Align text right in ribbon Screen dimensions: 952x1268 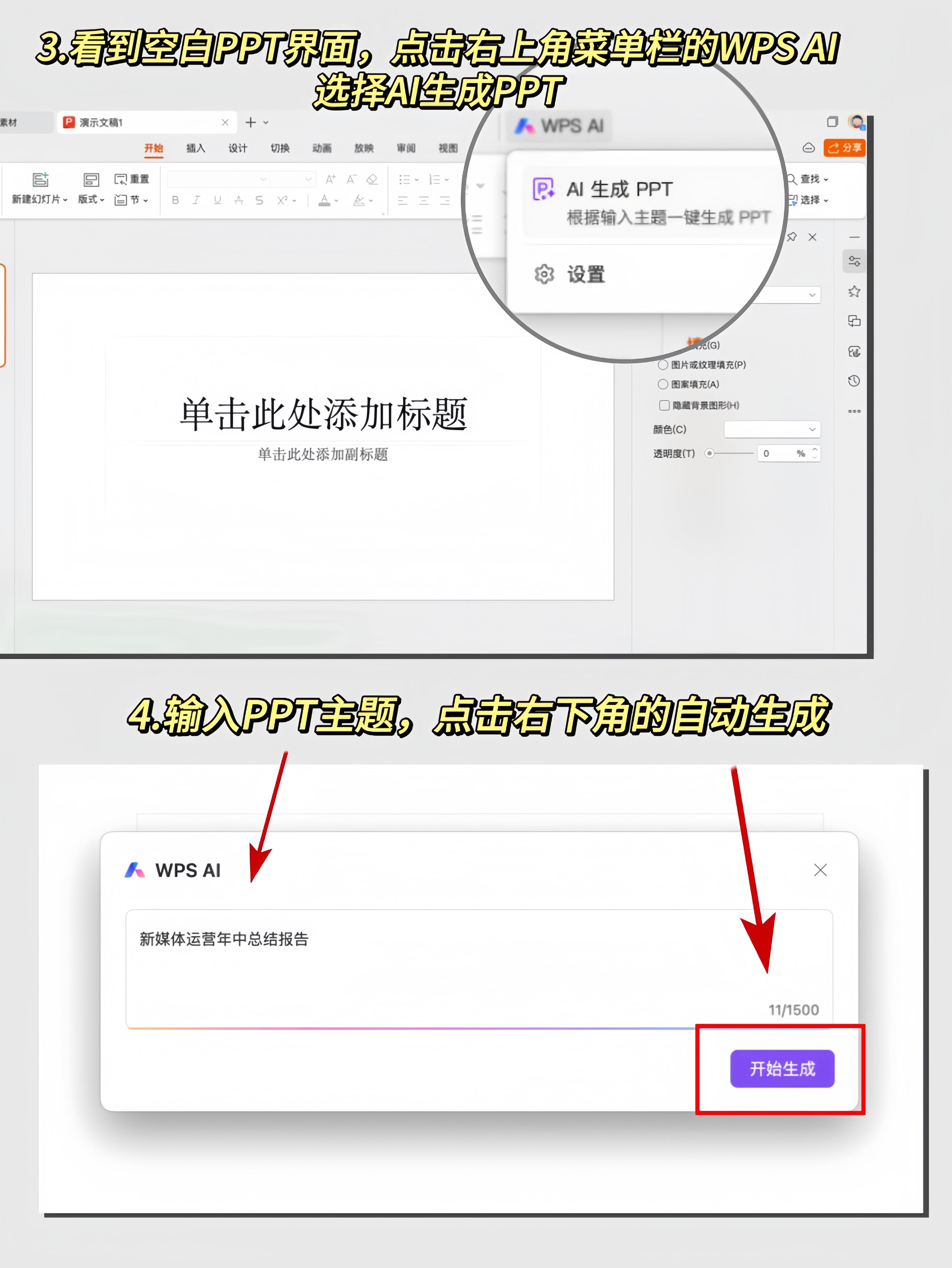[x=445, y=200]
